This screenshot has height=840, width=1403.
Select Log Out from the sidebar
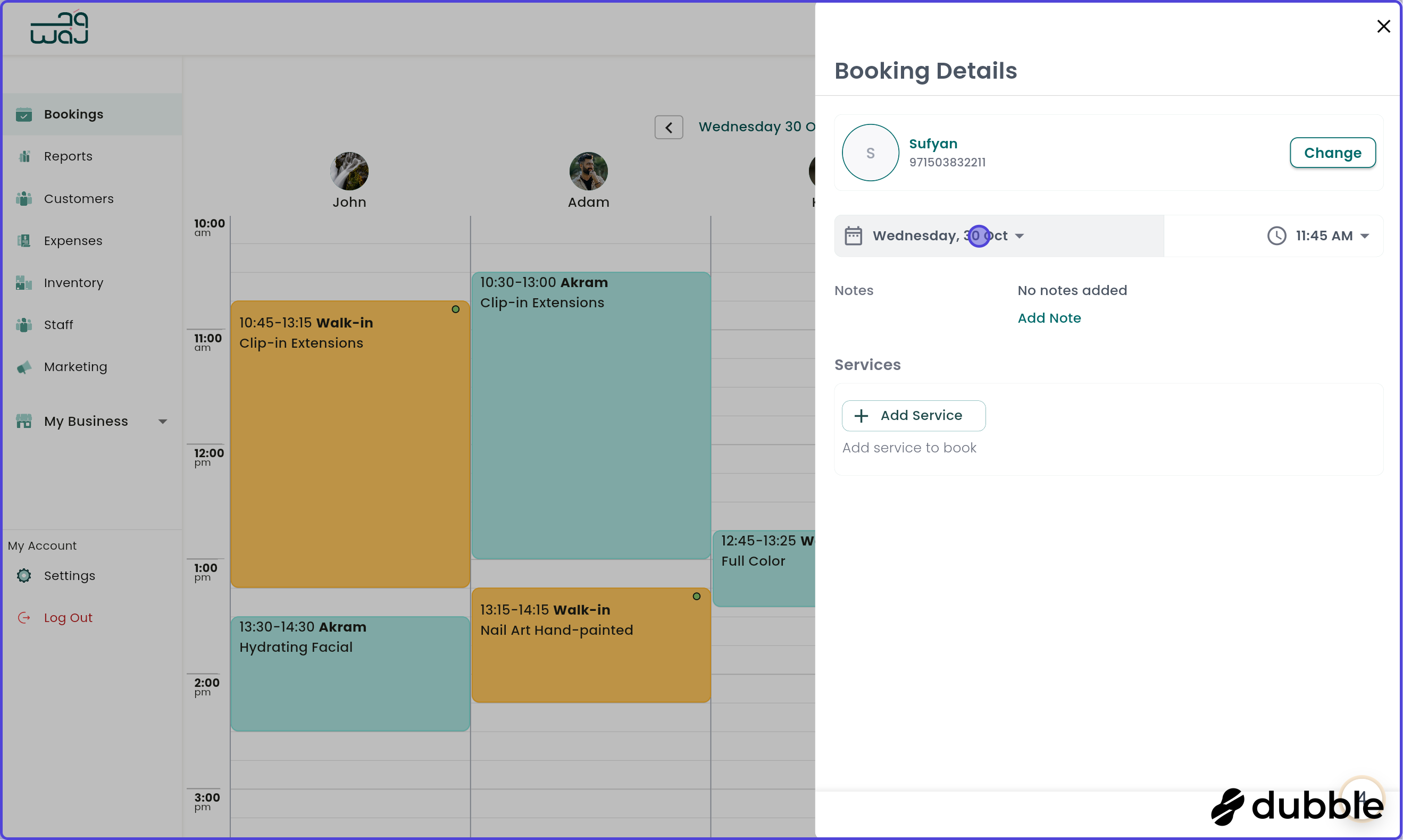(x=68, y=617)
